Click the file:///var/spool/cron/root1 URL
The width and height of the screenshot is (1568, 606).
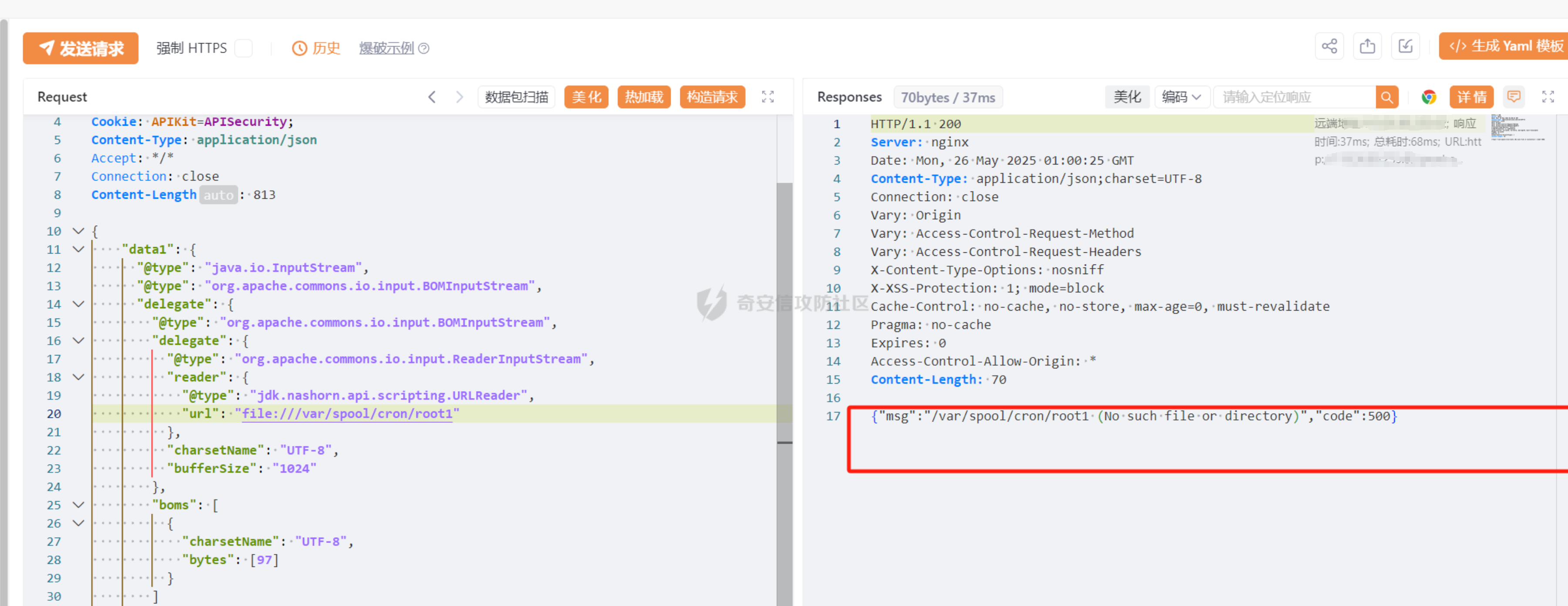347,414
